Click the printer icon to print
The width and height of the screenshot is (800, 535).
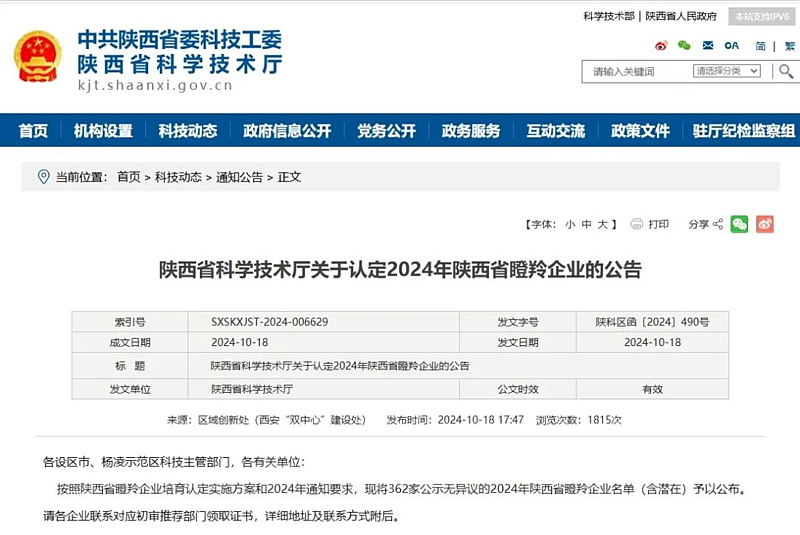[x=637, y=224]
